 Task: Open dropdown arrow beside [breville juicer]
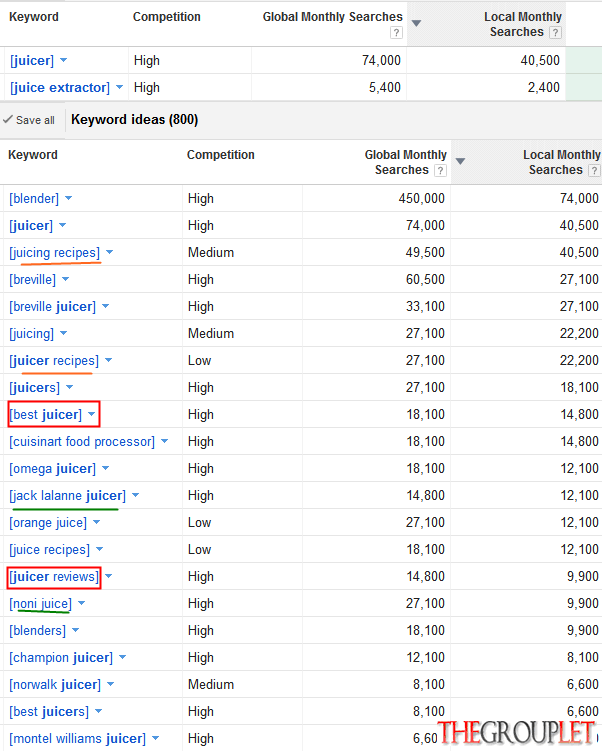click(x=105, y=306)
